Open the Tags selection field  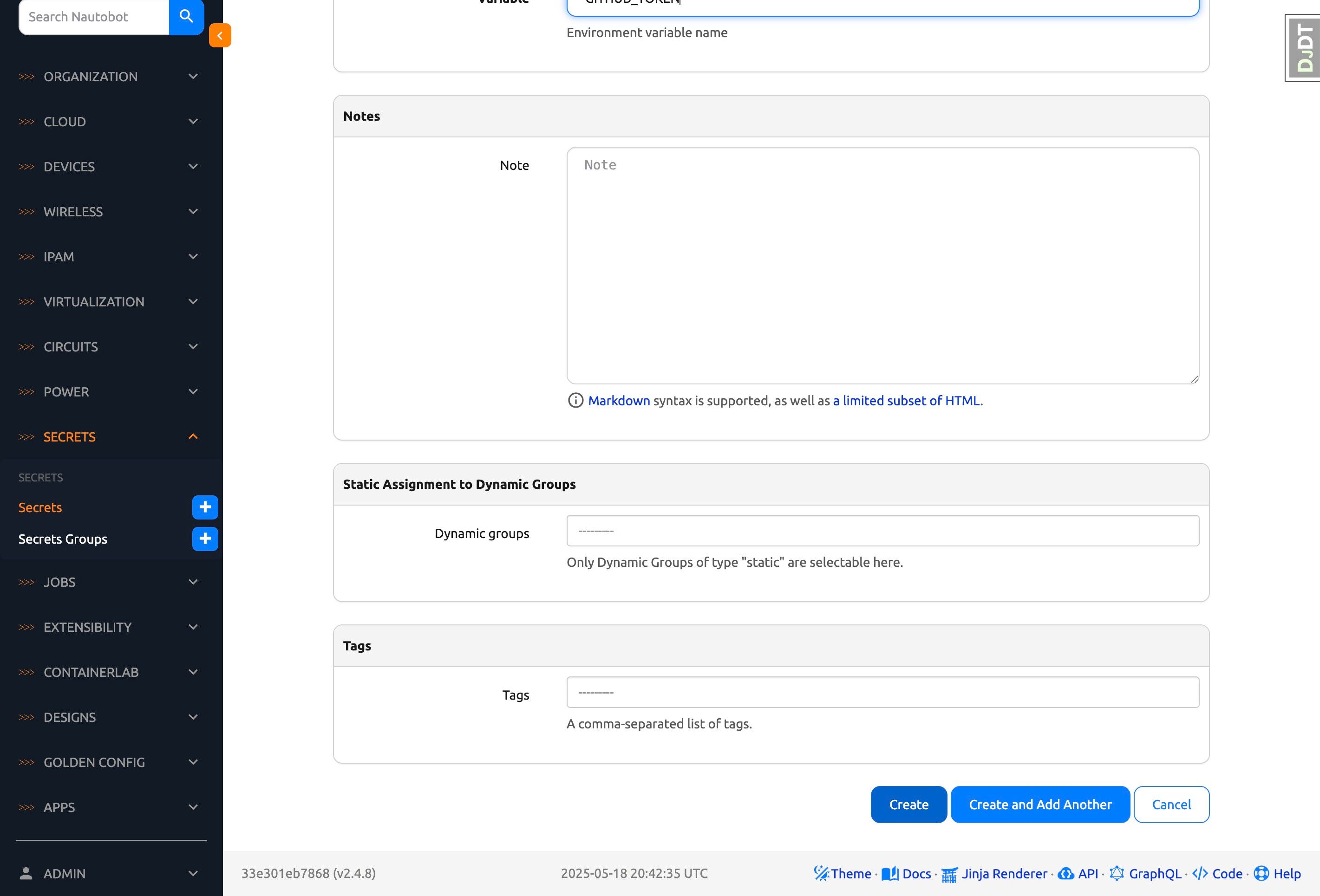[882, 692]
